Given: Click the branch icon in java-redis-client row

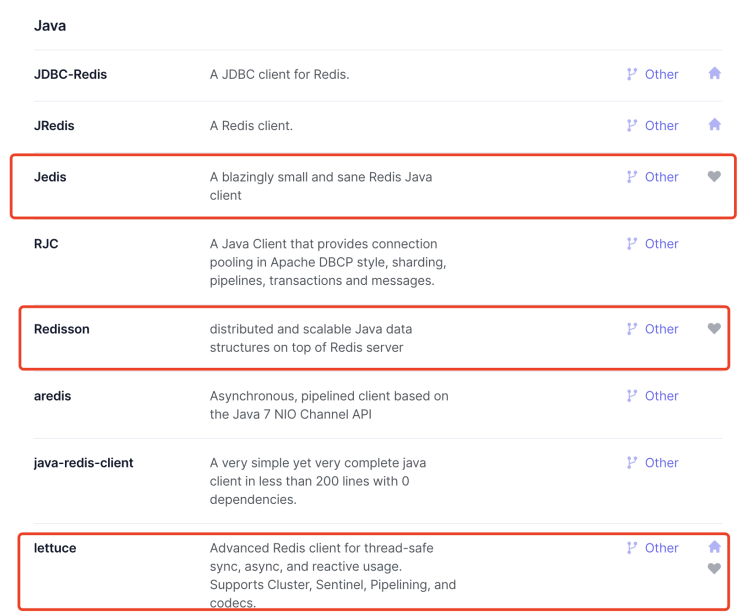Looking at the screenshot, I should (632, 463).
